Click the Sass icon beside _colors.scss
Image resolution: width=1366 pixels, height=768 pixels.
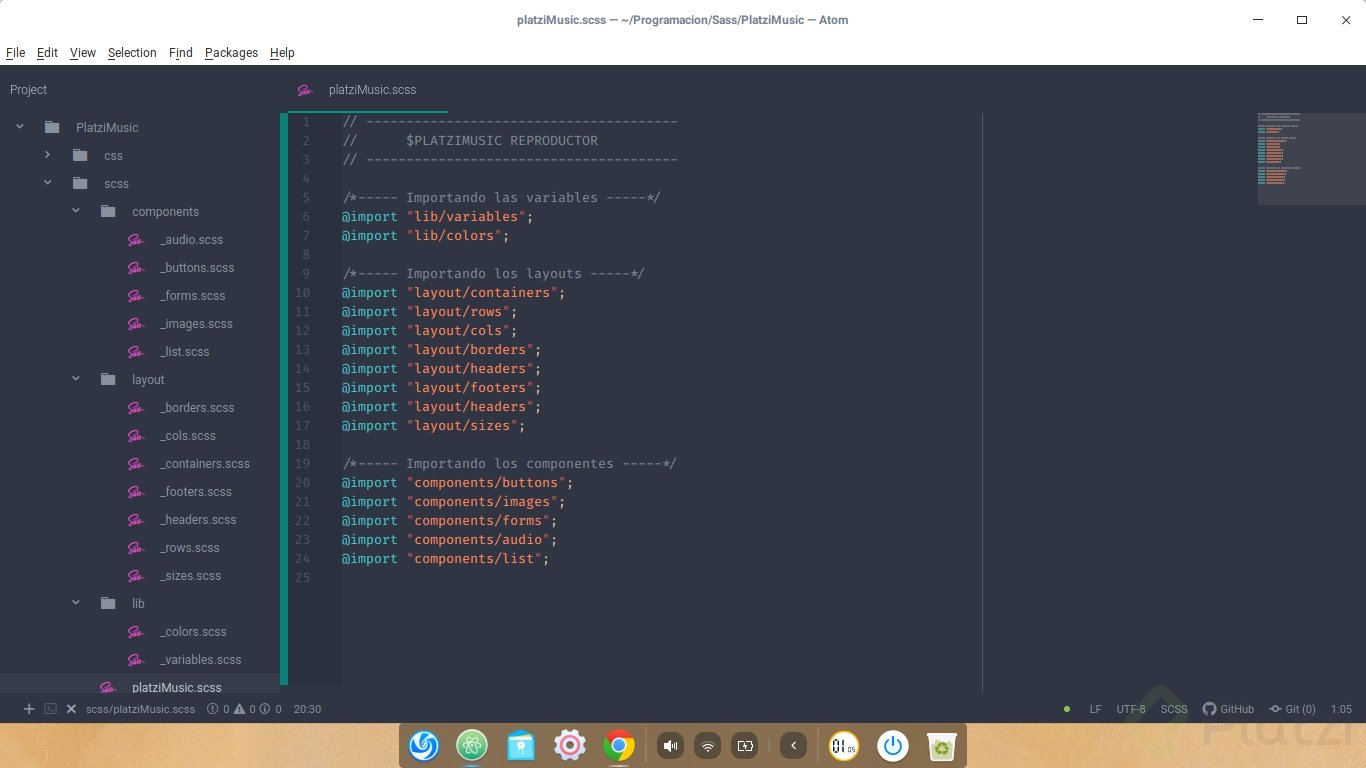click(x=136, y=631)
